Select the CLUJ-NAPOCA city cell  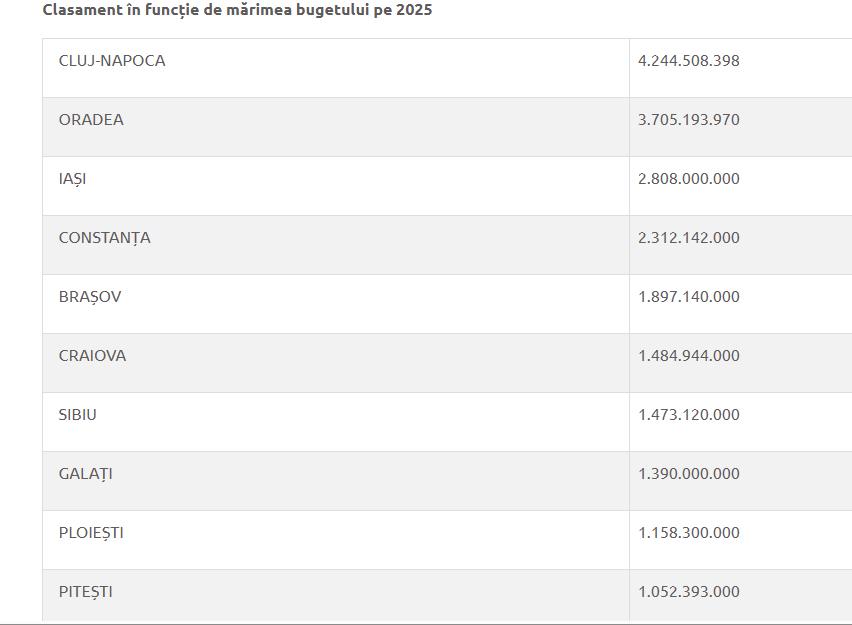112,61
